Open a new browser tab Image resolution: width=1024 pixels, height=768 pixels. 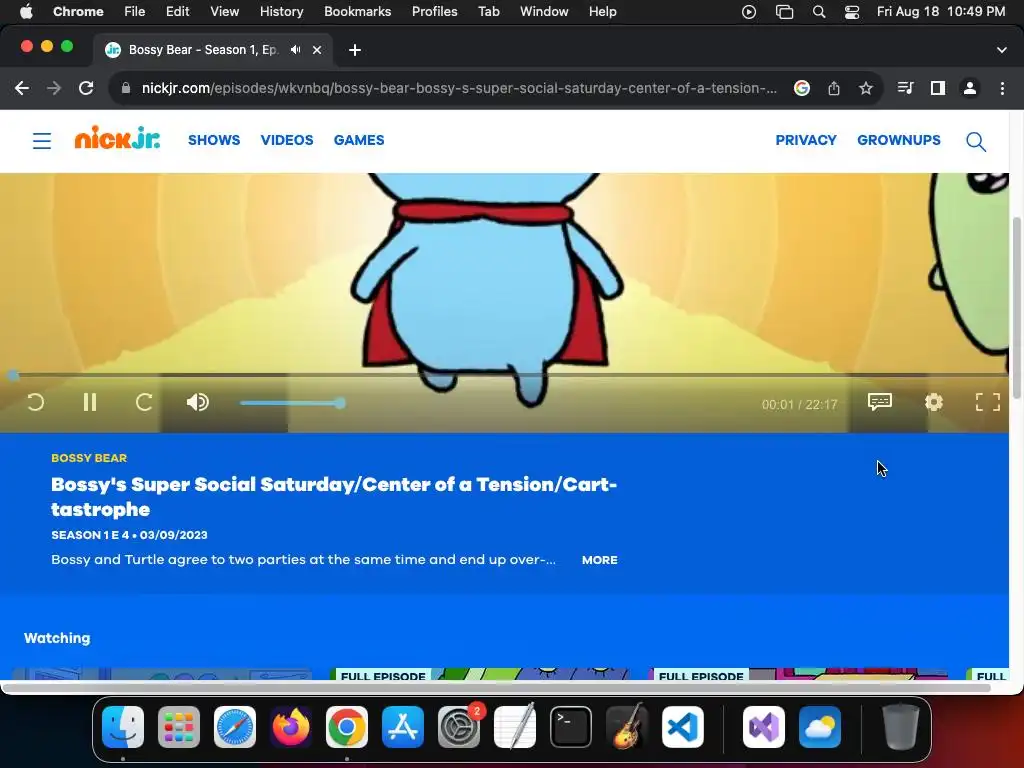(355, 50)
